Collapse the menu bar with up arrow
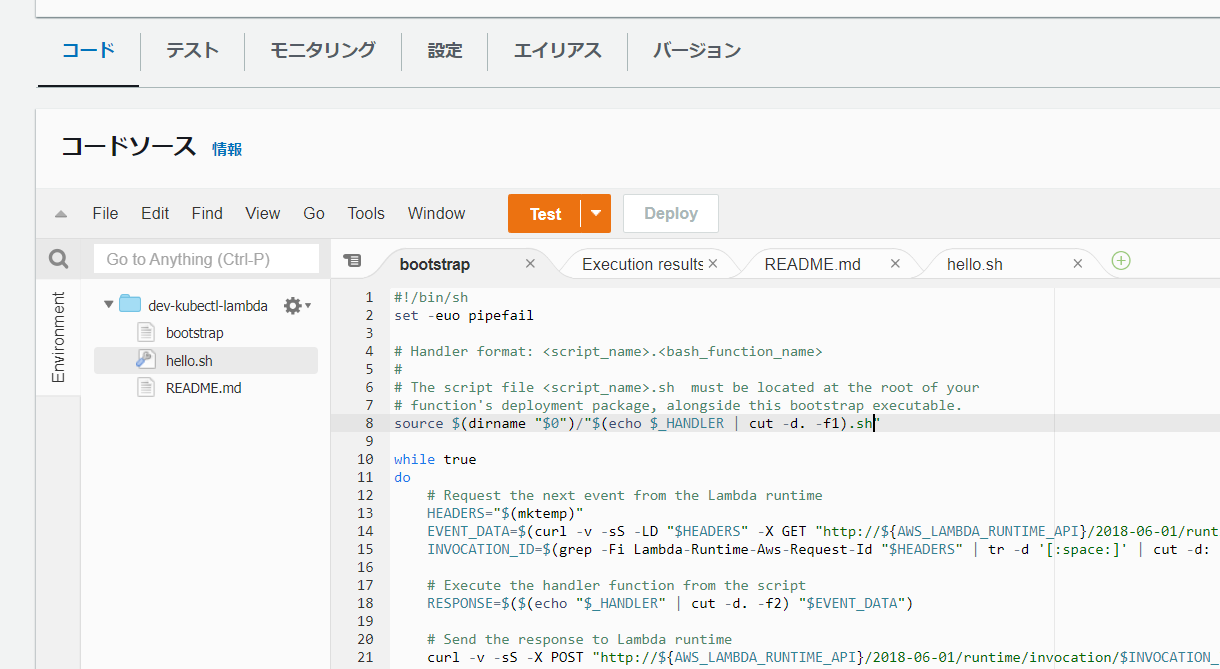Image resolution: width=1220 pixels, height=669 pixels. coord(61,214)
